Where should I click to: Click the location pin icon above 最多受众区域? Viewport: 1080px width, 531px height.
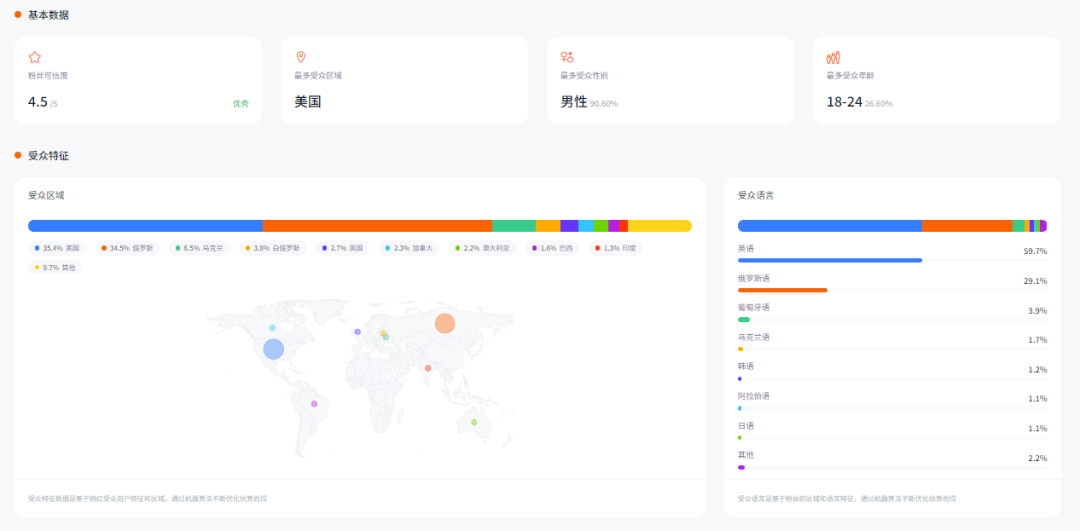tap(300, 57)
